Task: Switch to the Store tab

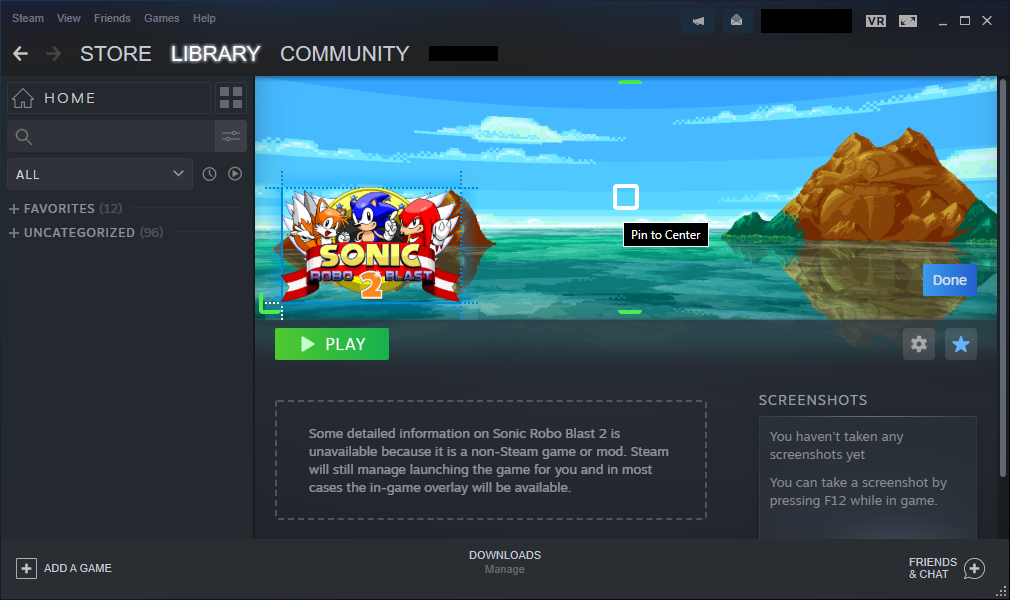Action: coord(116,53)
